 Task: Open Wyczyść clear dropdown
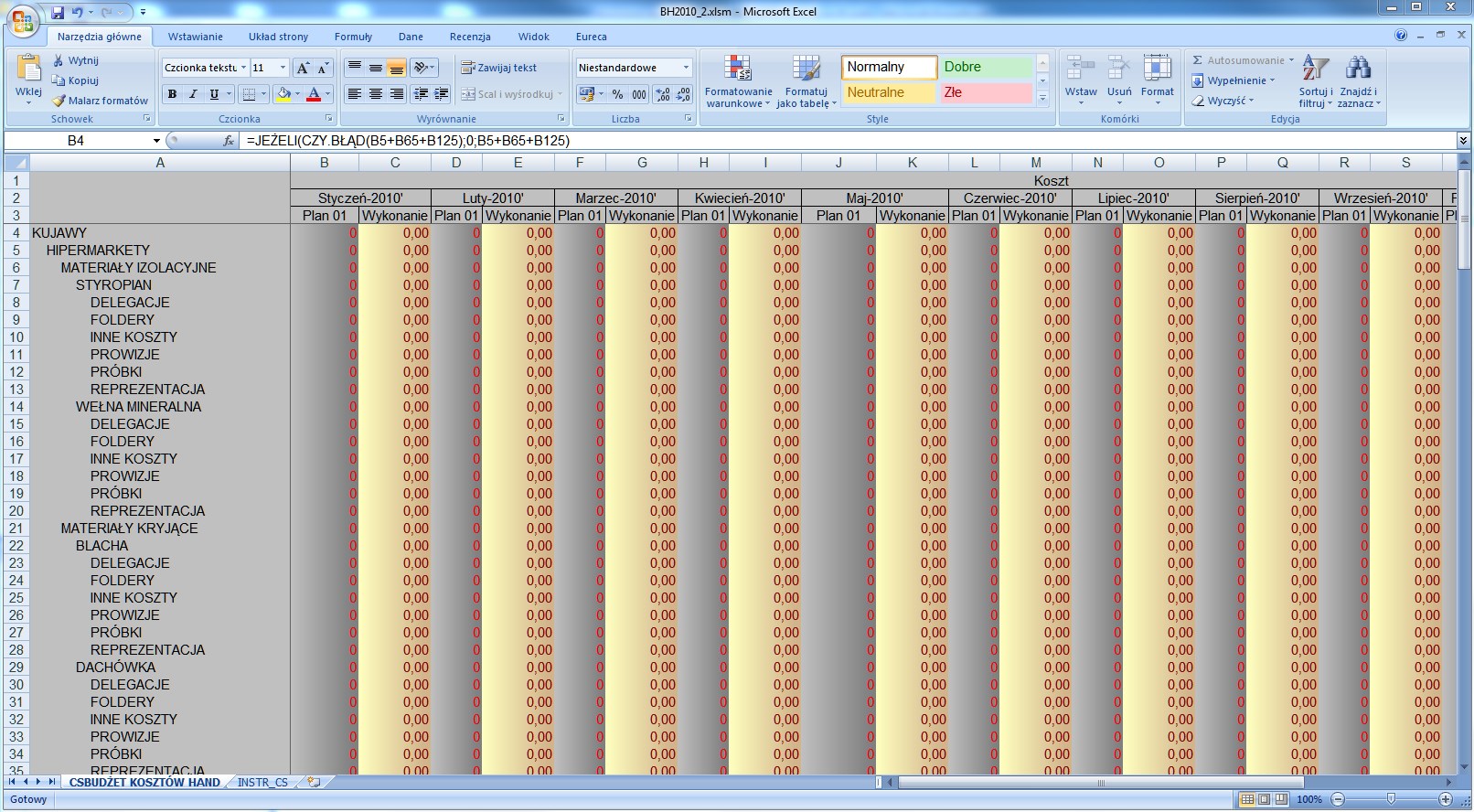(1223, 101)
